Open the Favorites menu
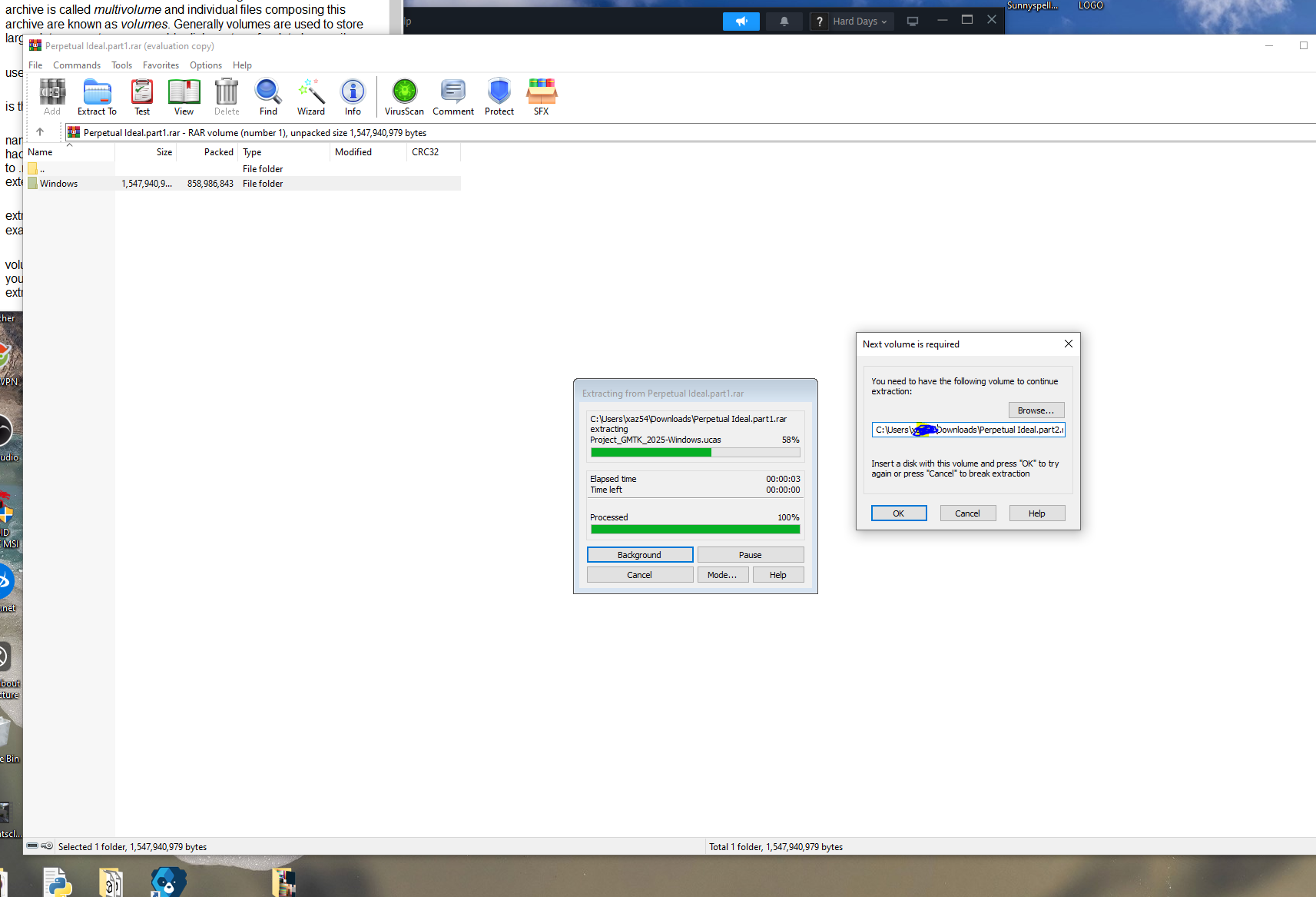This screenshot has width=1316, height=897. 161,65
